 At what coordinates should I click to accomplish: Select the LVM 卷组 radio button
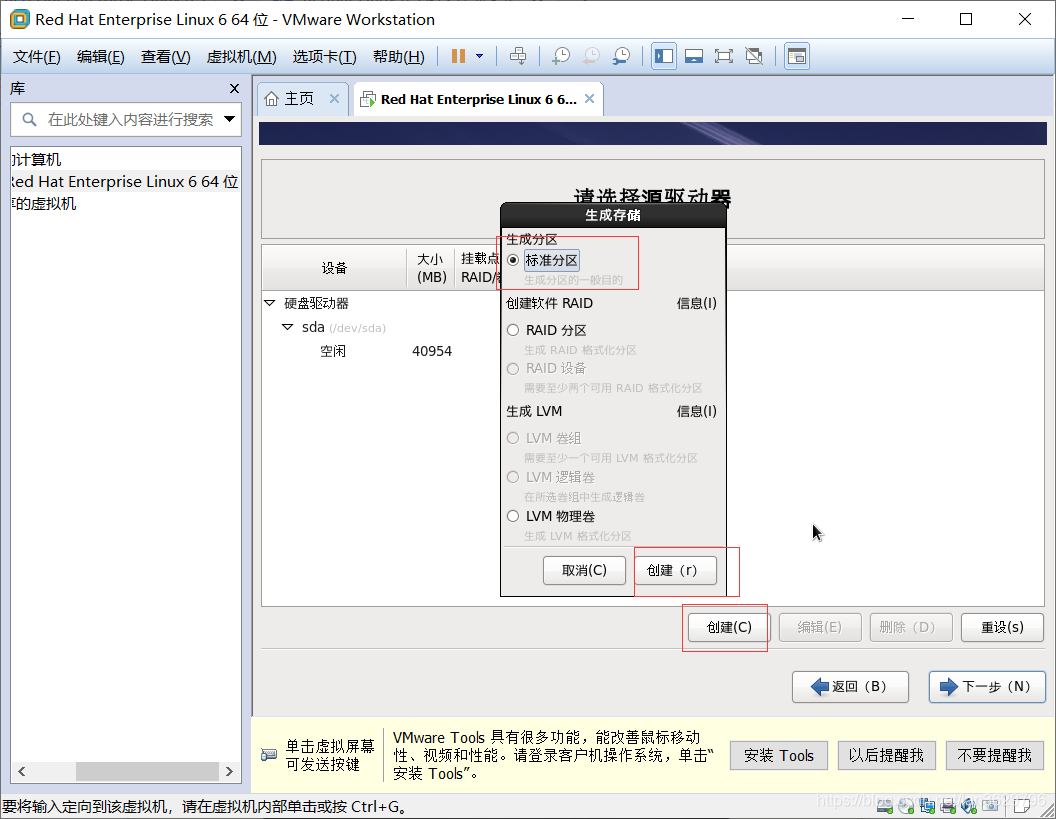513,438
